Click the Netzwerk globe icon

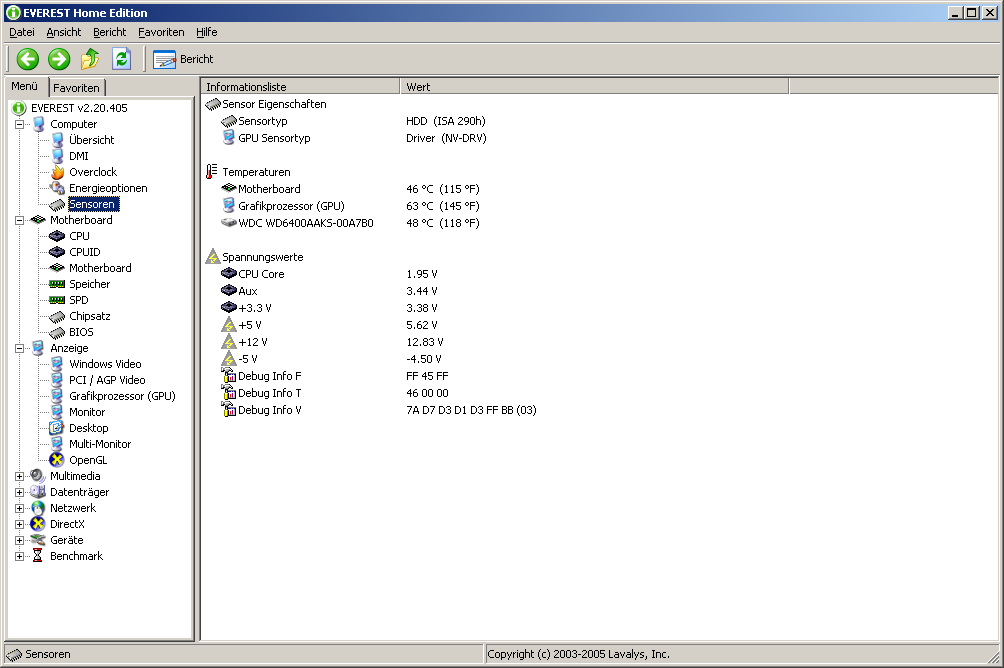(x=38, y=508)
